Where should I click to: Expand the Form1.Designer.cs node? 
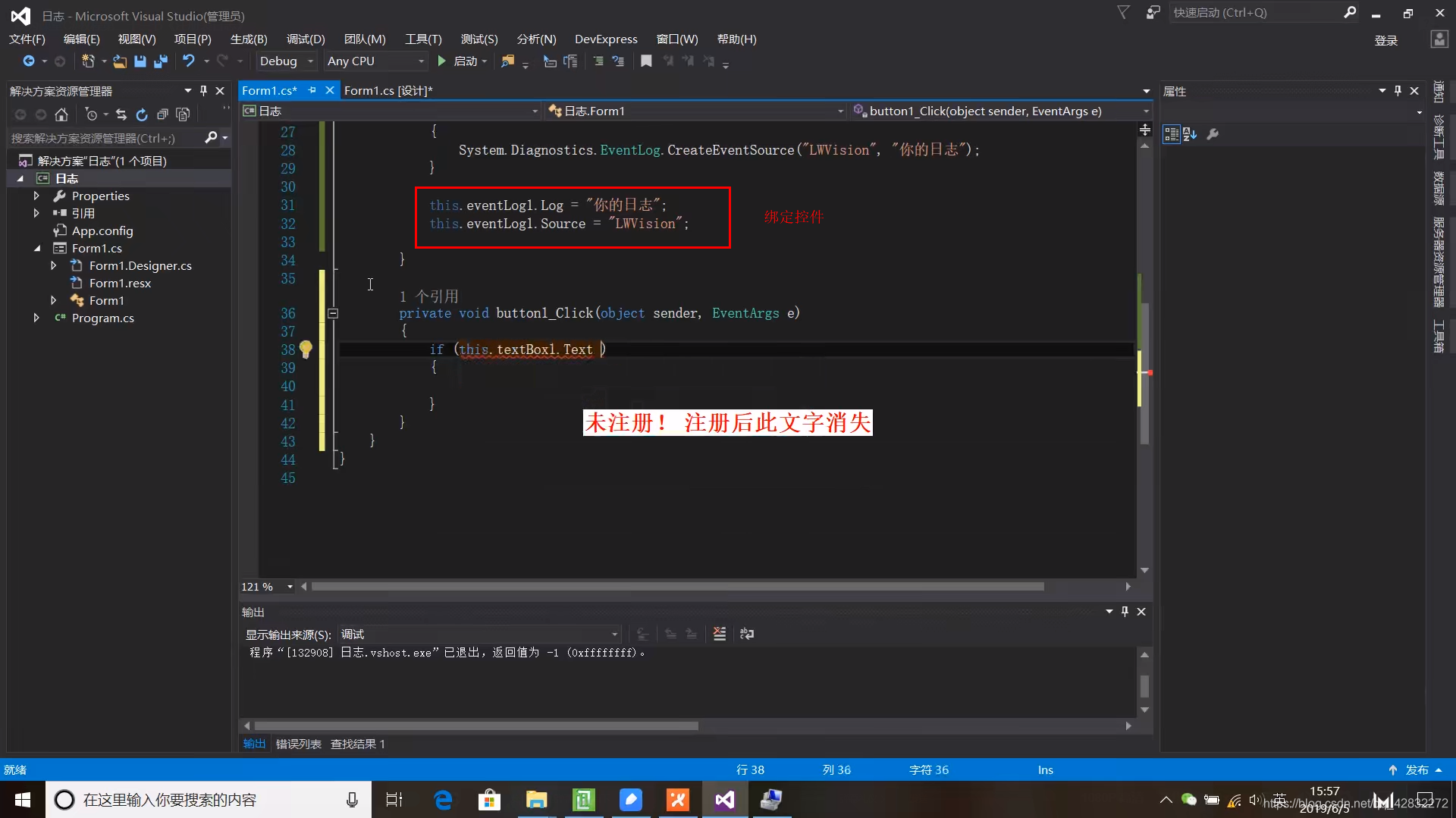pos(53,265)
